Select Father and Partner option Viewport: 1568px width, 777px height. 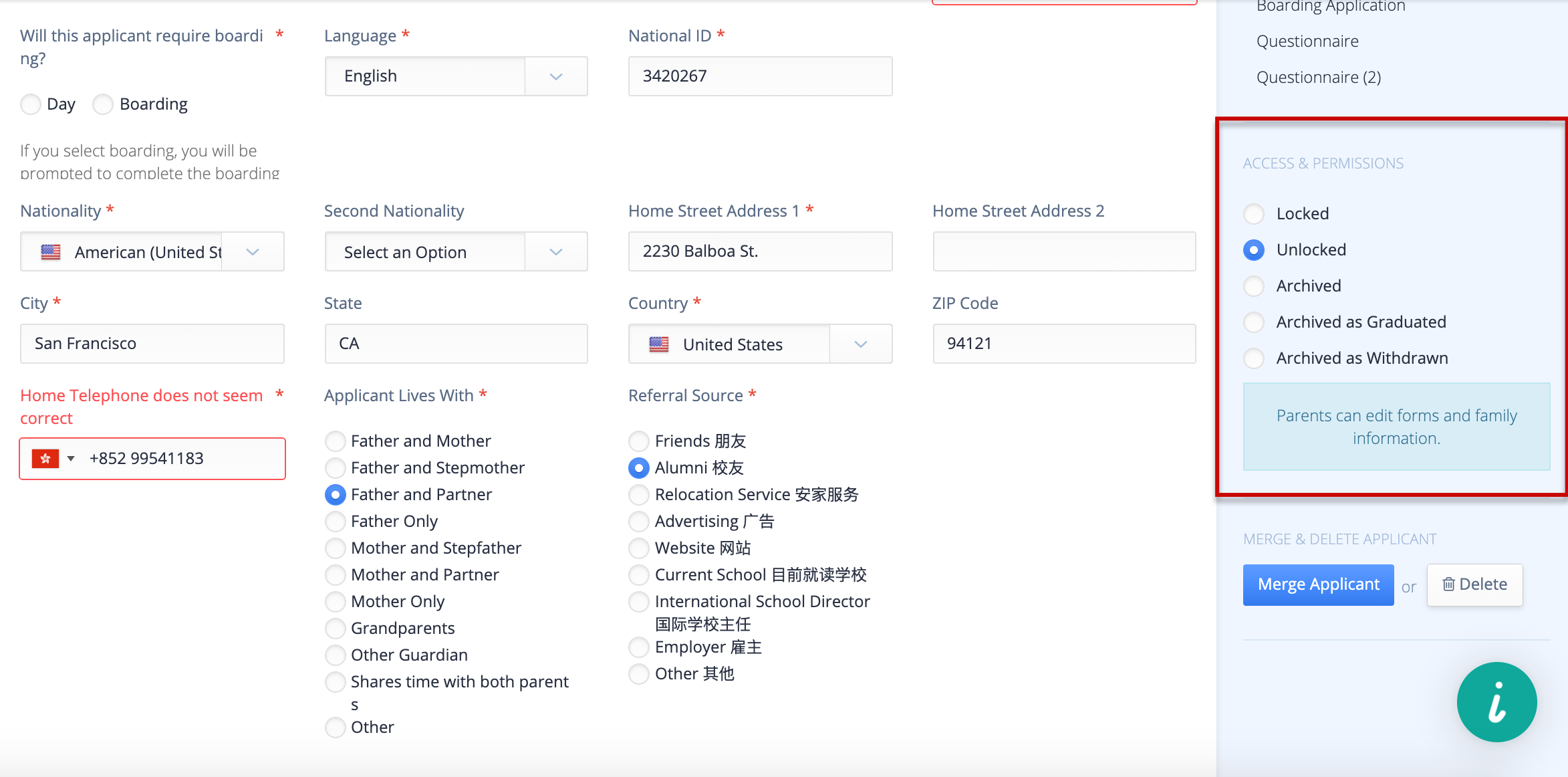336,495
